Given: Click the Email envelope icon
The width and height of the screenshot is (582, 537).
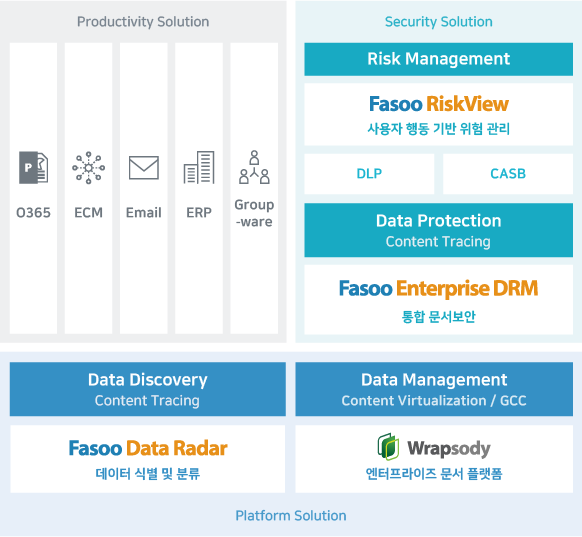Looking at the screenshot, I should pyautogui.click(x=144, y=168).
